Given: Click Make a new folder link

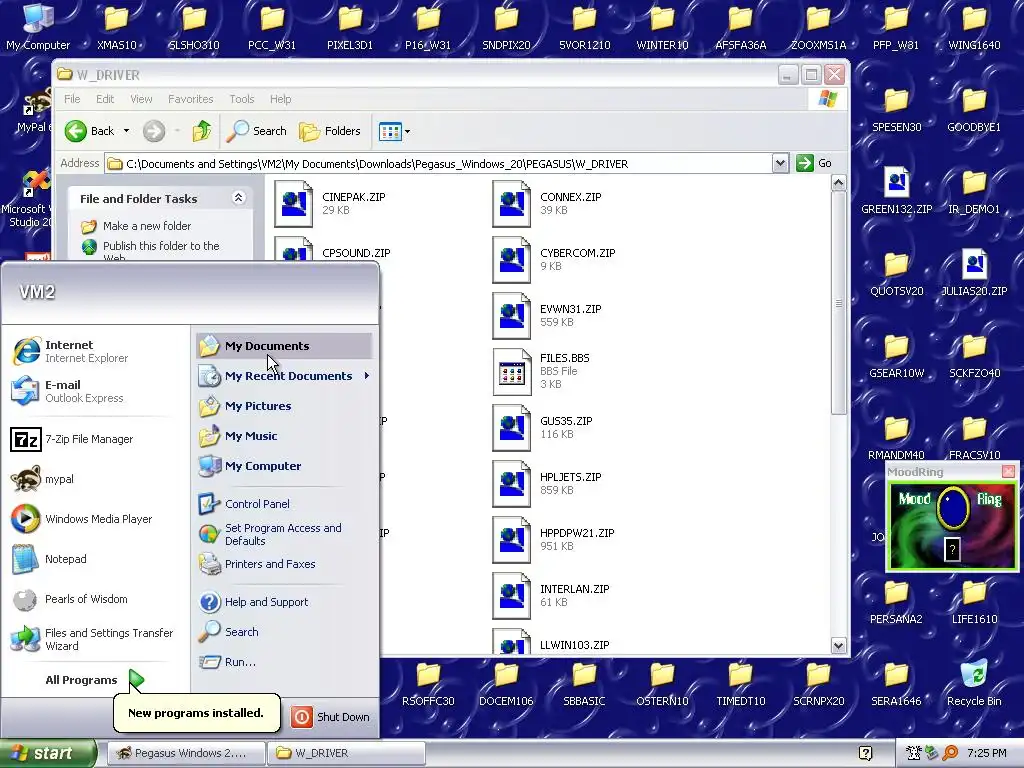Looking at the screenshot, I should (x=147, y=226).
